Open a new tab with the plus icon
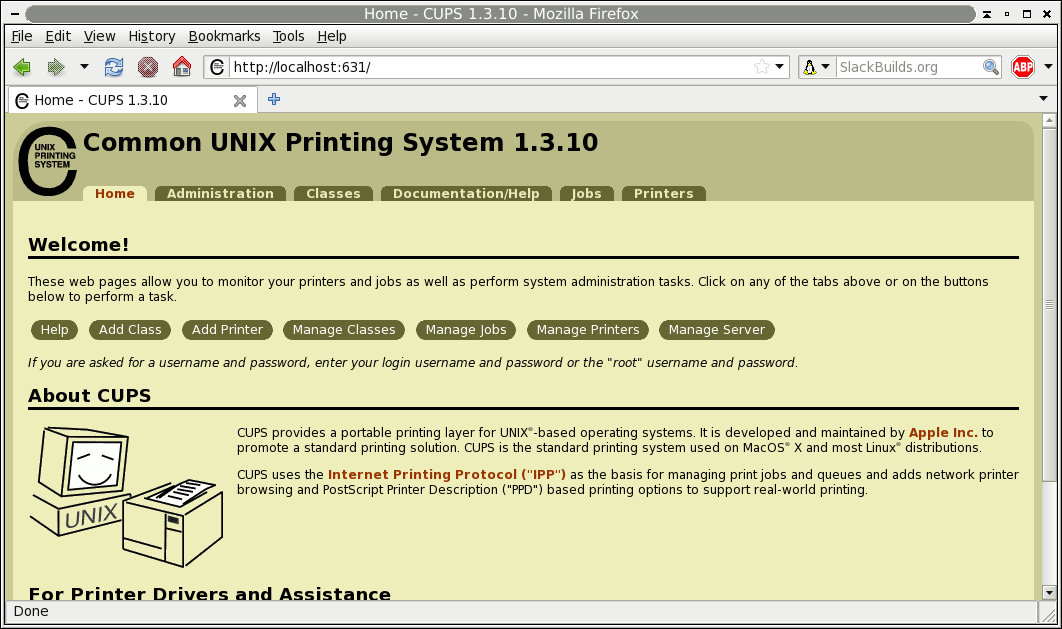This screenshot has width=1062, height=629. tap(274, 100)
